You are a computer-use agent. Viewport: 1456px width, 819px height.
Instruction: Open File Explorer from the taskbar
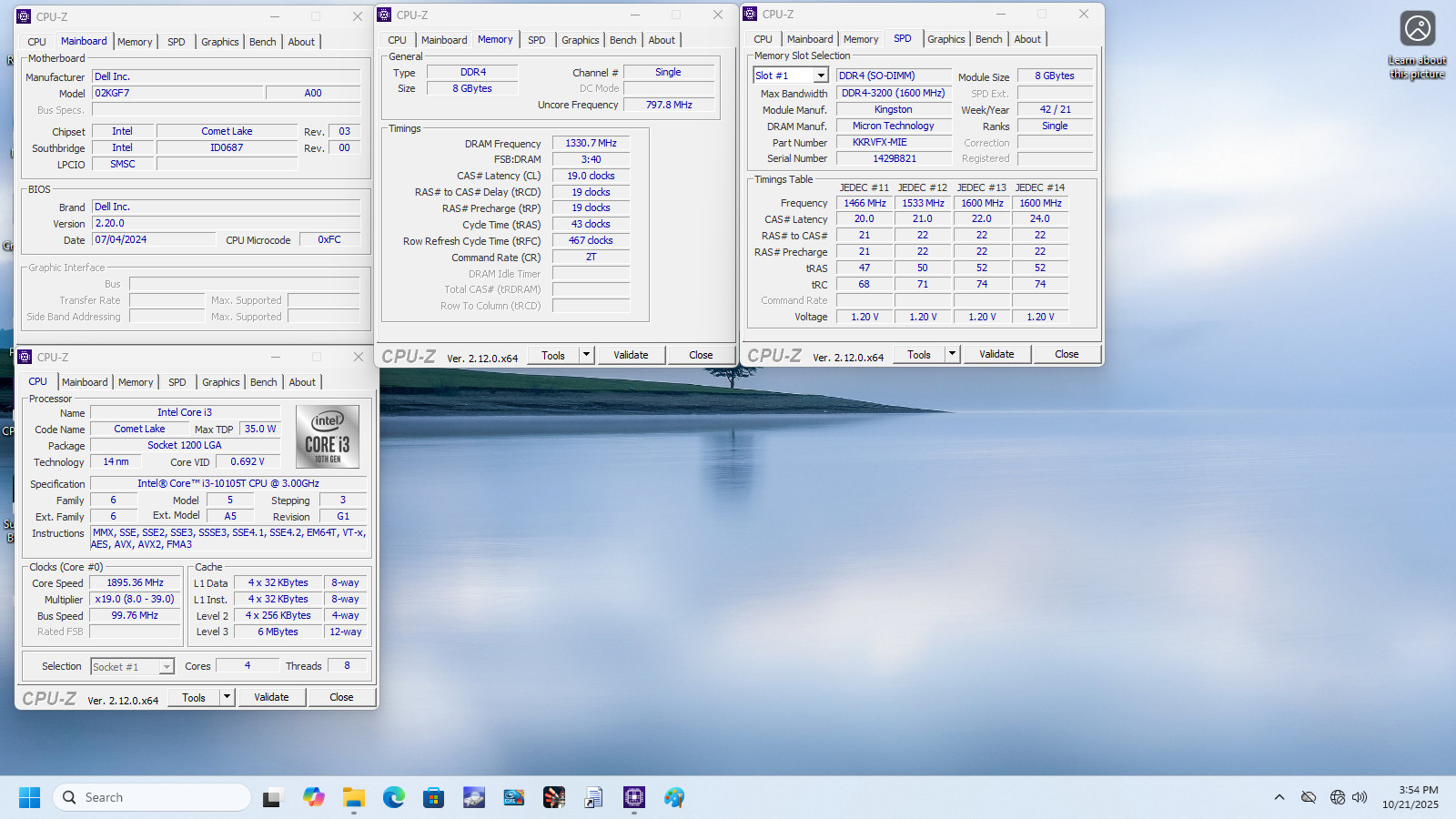click(354, 797)
